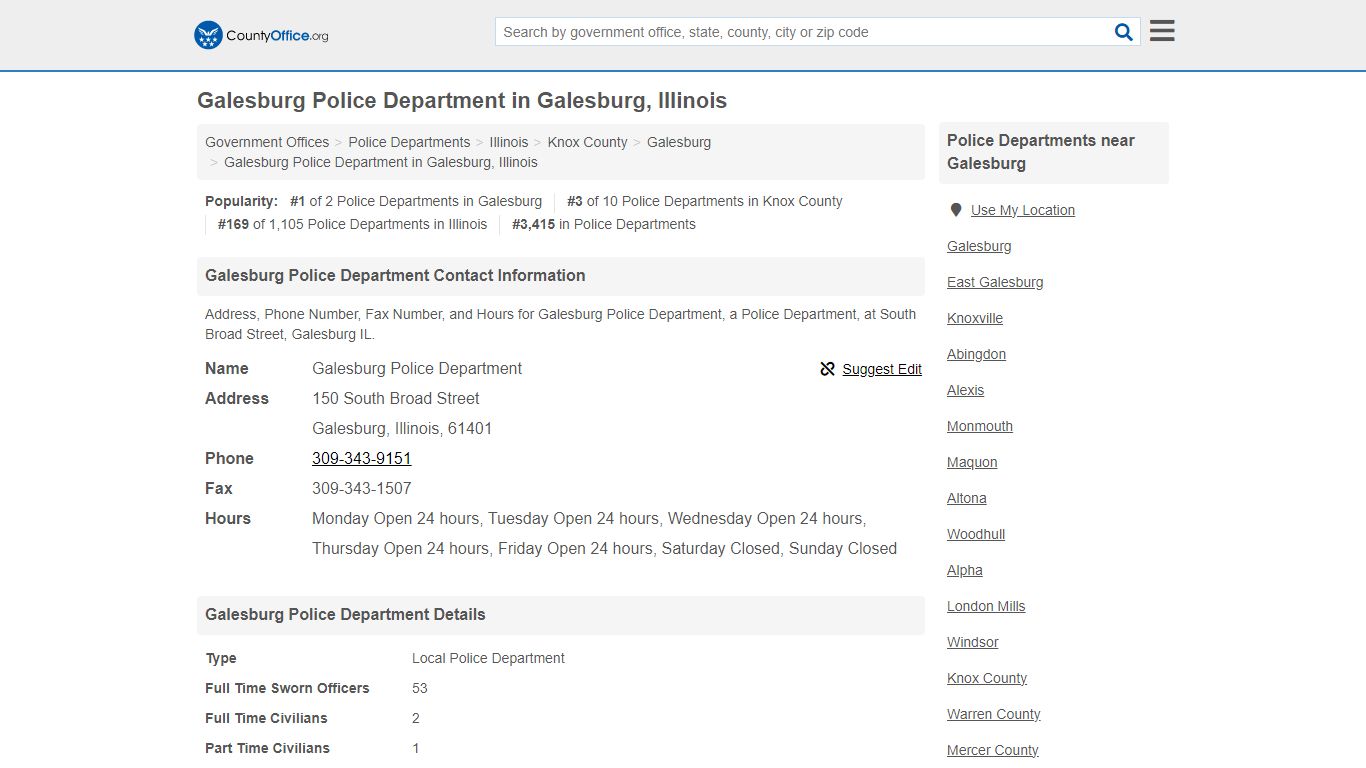
Task: Click the Galesburg, Illinois, 61401 text
Action: click(402, 428)
